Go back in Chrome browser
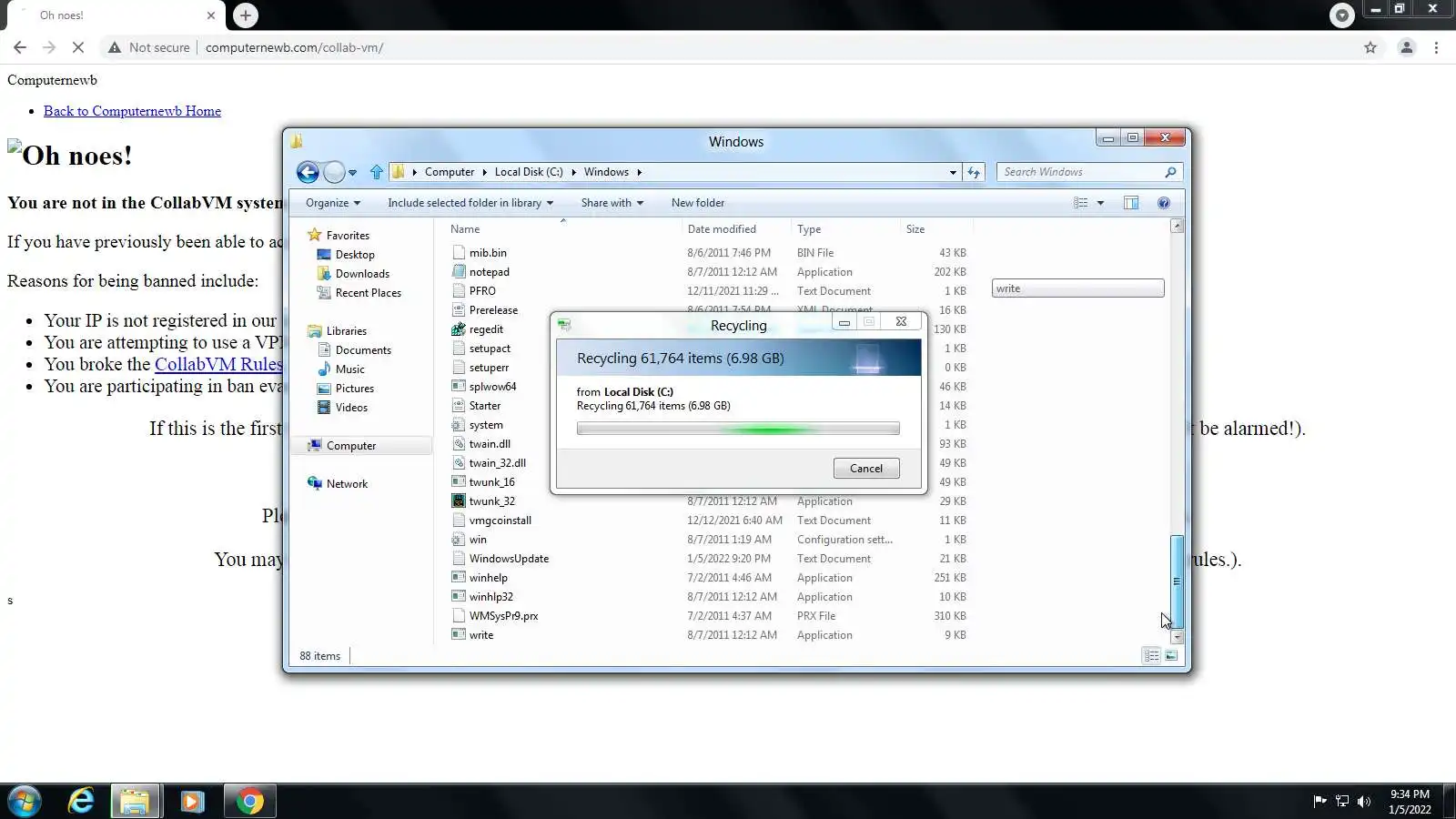This screenshot has height=819, width=1456. tap(20, 47)
